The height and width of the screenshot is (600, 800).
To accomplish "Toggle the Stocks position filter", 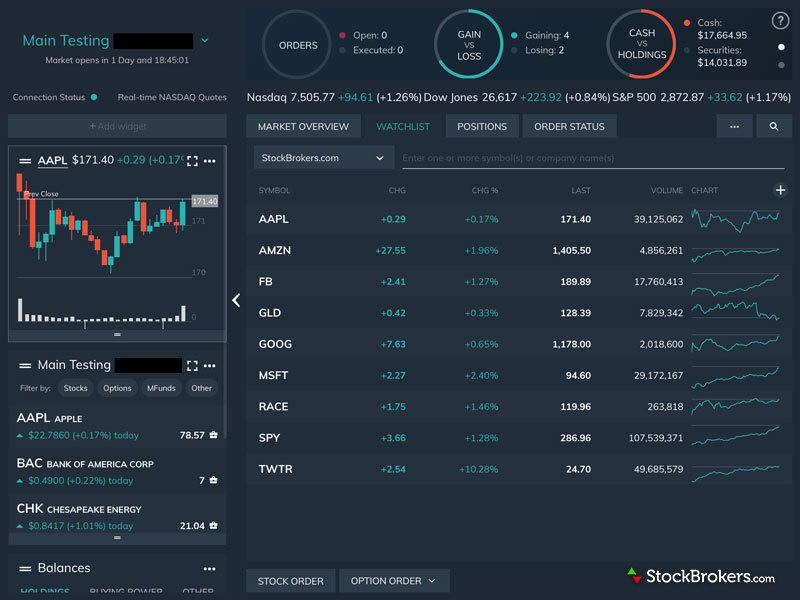I will click(76, 388).
